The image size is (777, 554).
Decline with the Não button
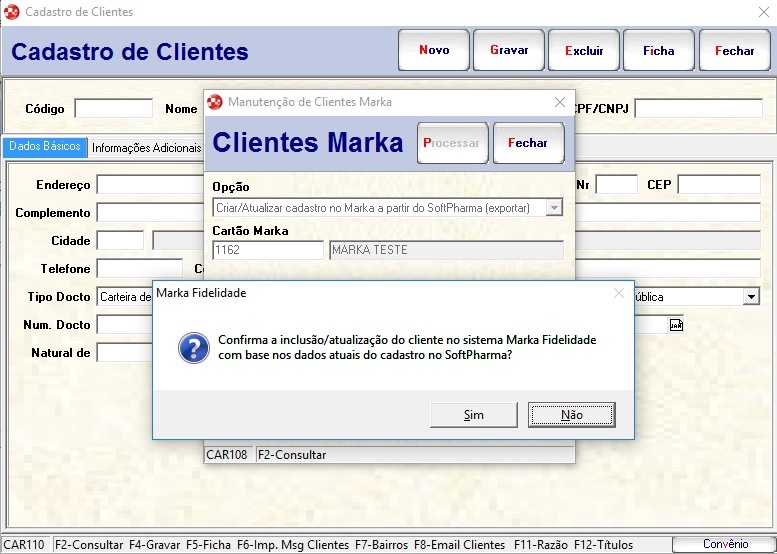(572, 415)
